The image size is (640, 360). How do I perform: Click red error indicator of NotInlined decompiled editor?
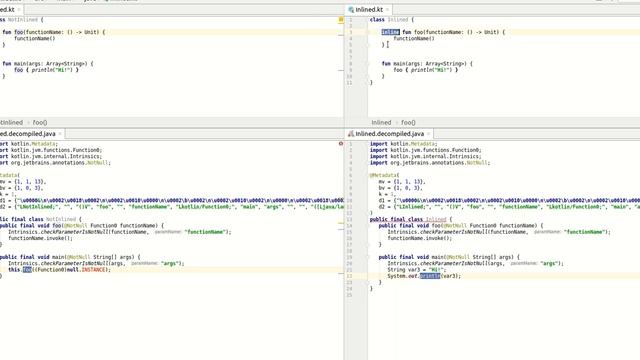341,144
